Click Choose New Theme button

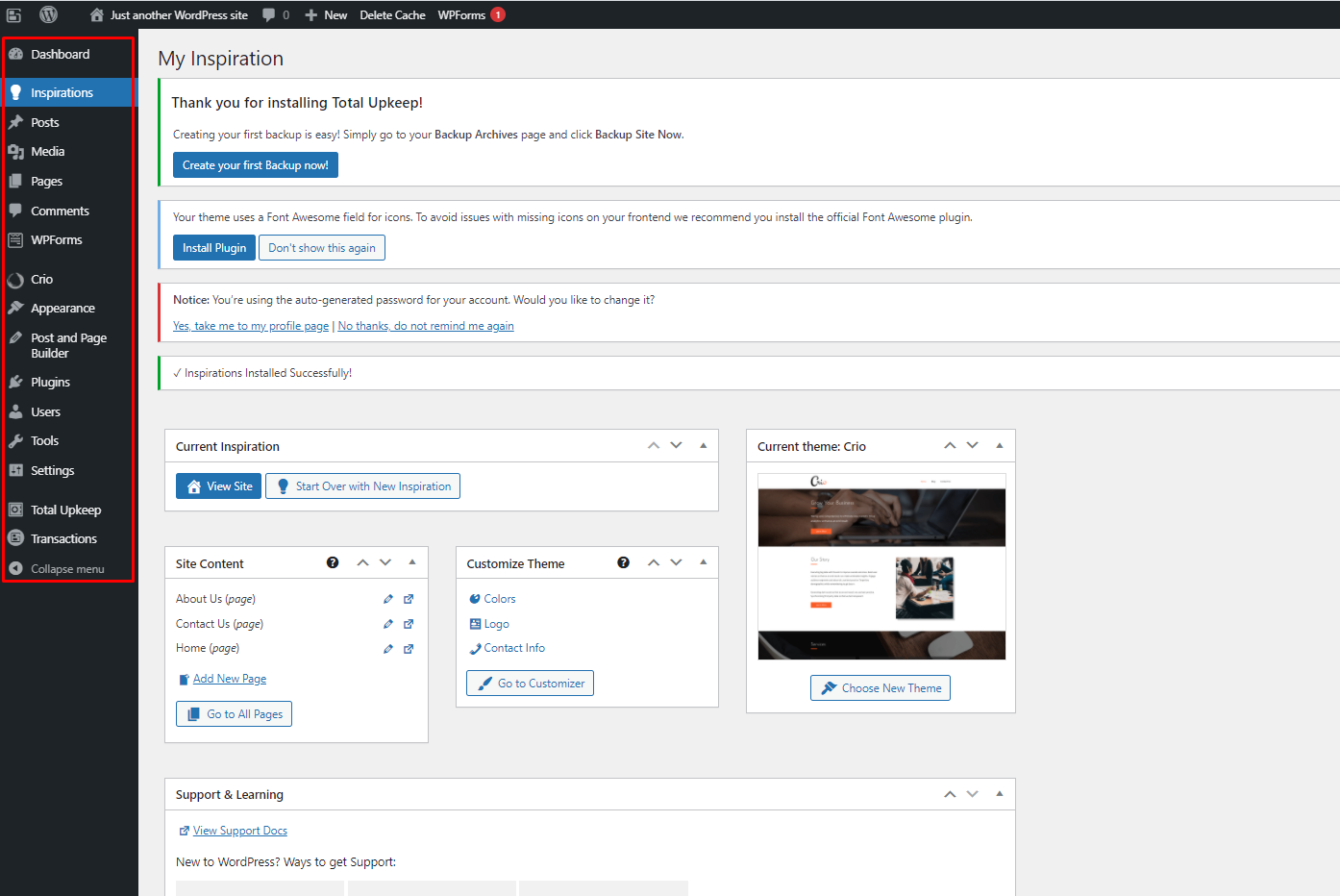tap(881, 688)
